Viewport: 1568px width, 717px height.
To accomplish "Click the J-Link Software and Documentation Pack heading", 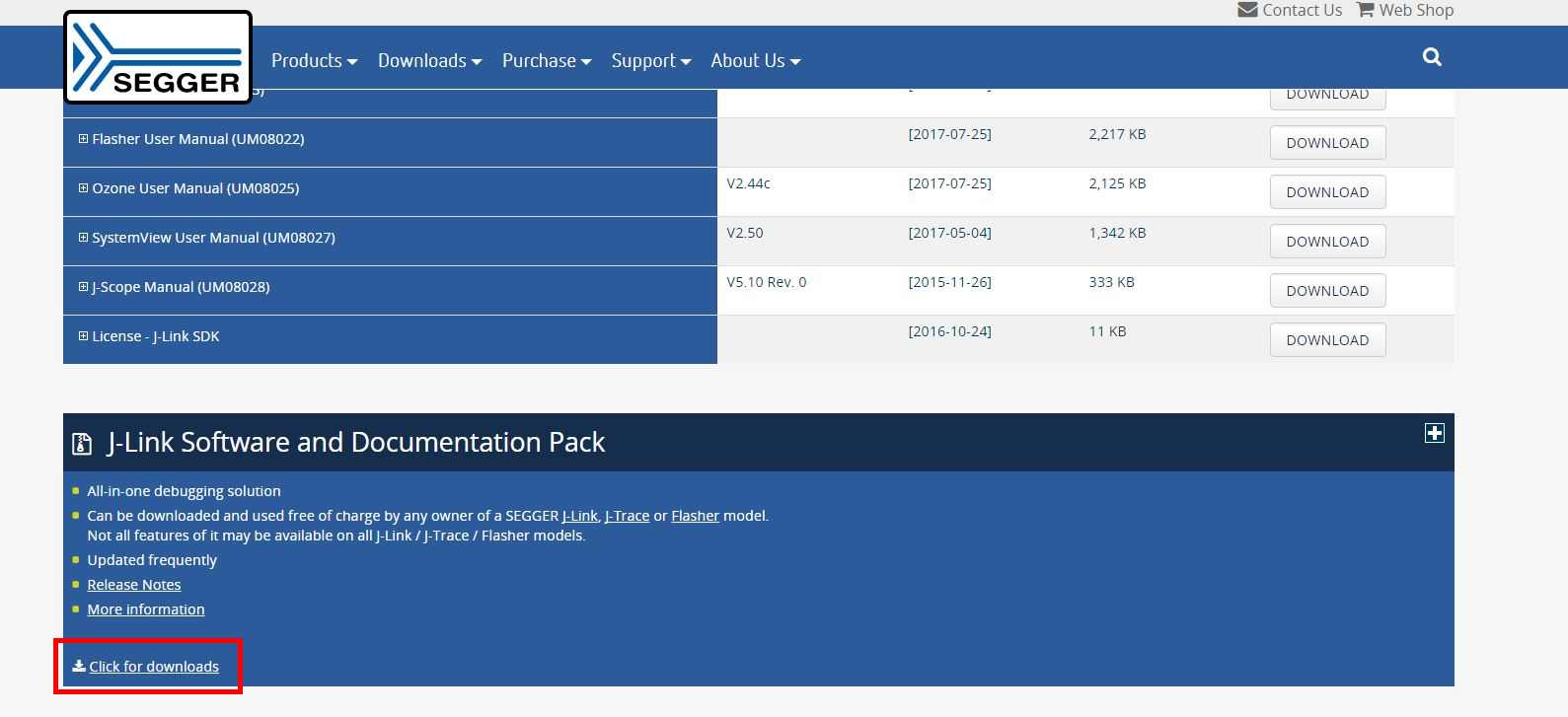I will pyautogui.click(x=356, y=442).
